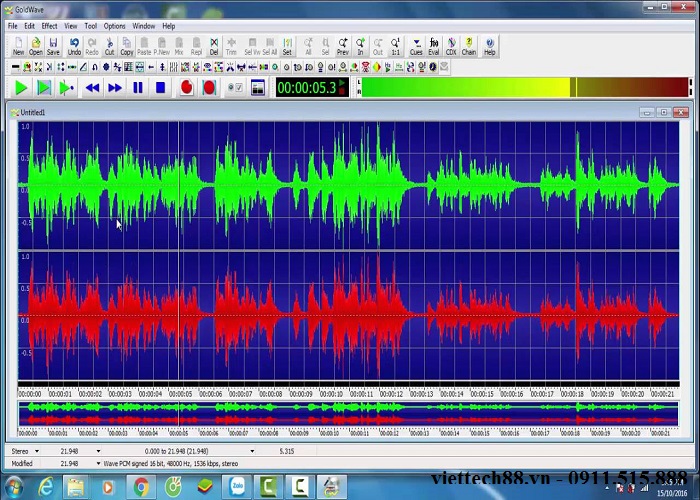This screenshot has width=700, height=500.
Task: Click the Prev zoom icon
Action: 342,46
